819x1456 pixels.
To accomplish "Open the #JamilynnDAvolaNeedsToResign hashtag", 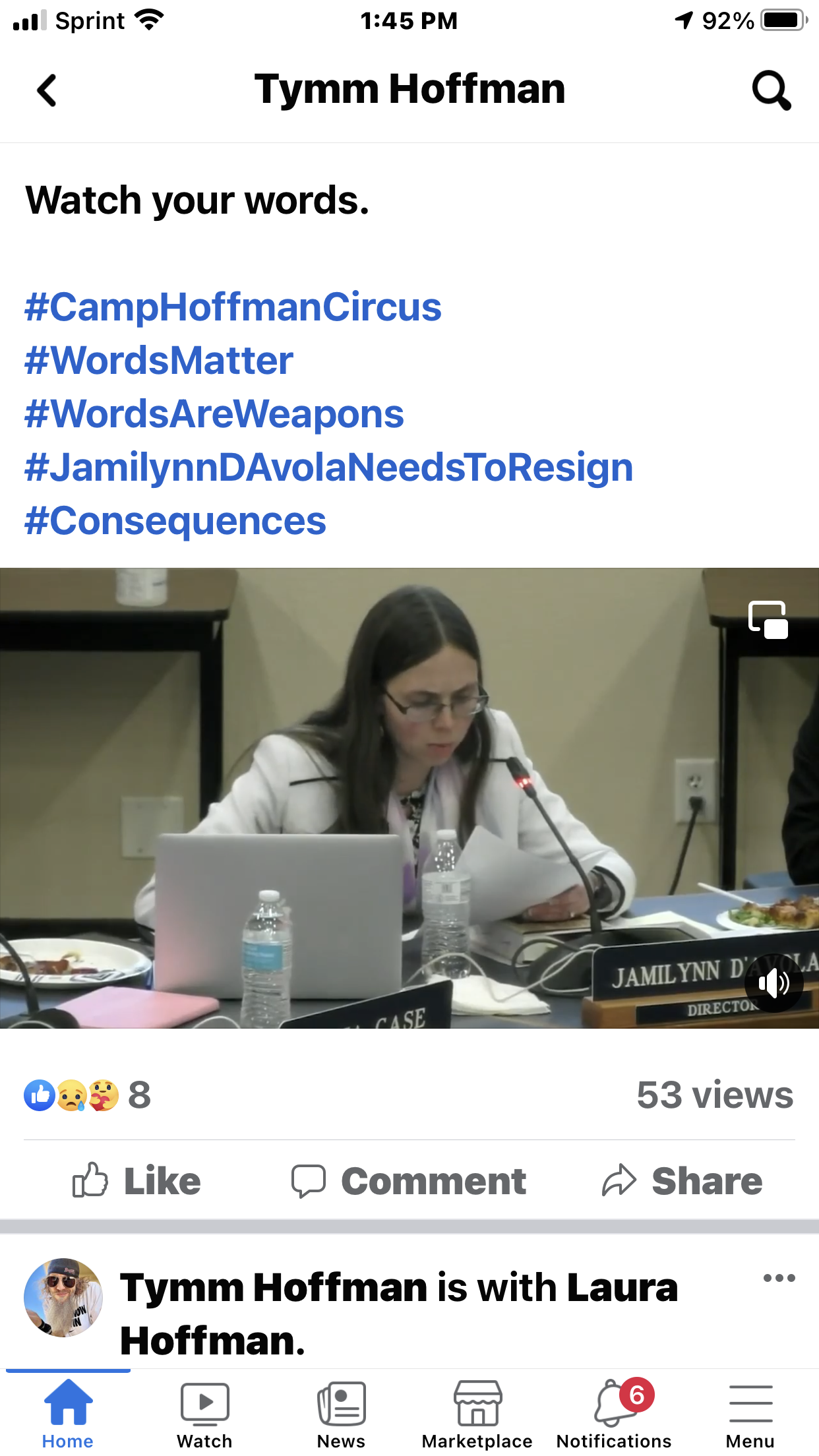I will pyautogui.click(x=328, y=467).
